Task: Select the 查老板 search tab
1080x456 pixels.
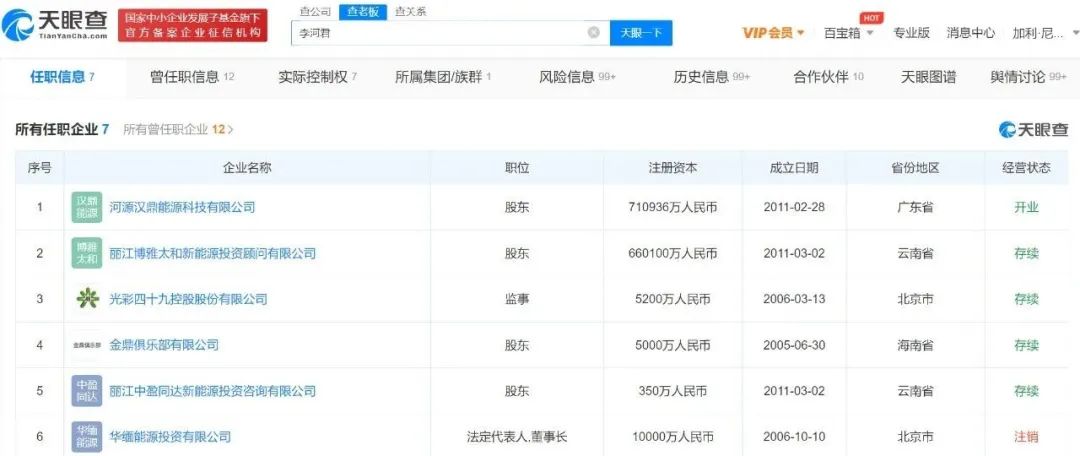Action: (363, 12)
